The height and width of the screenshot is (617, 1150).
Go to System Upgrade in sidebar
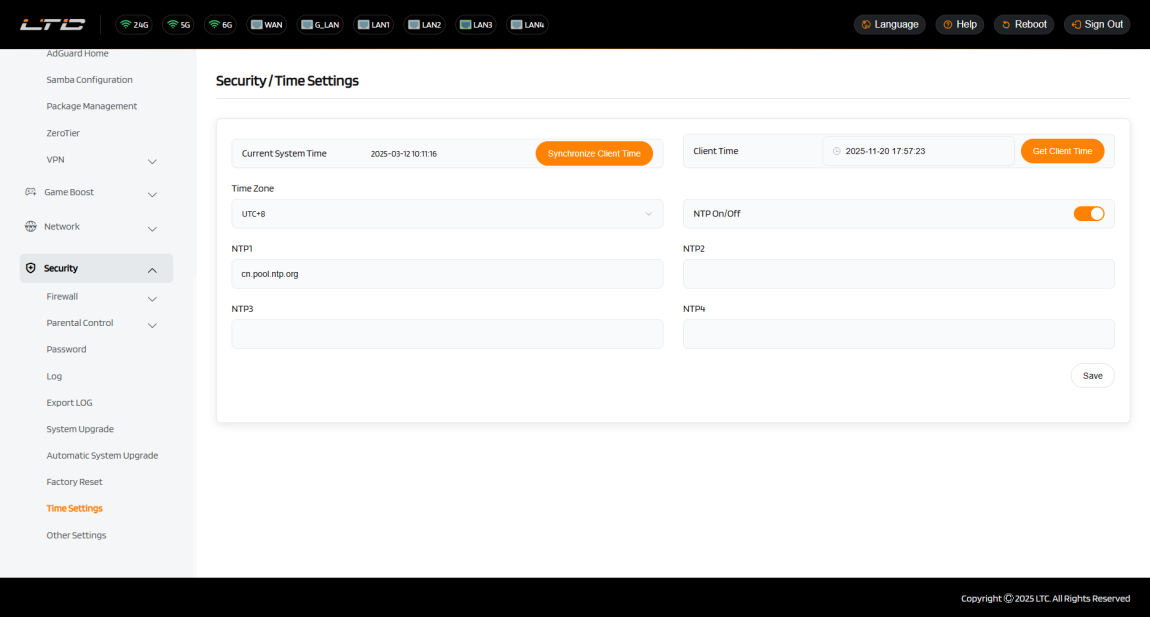click(x=80, y=429)
